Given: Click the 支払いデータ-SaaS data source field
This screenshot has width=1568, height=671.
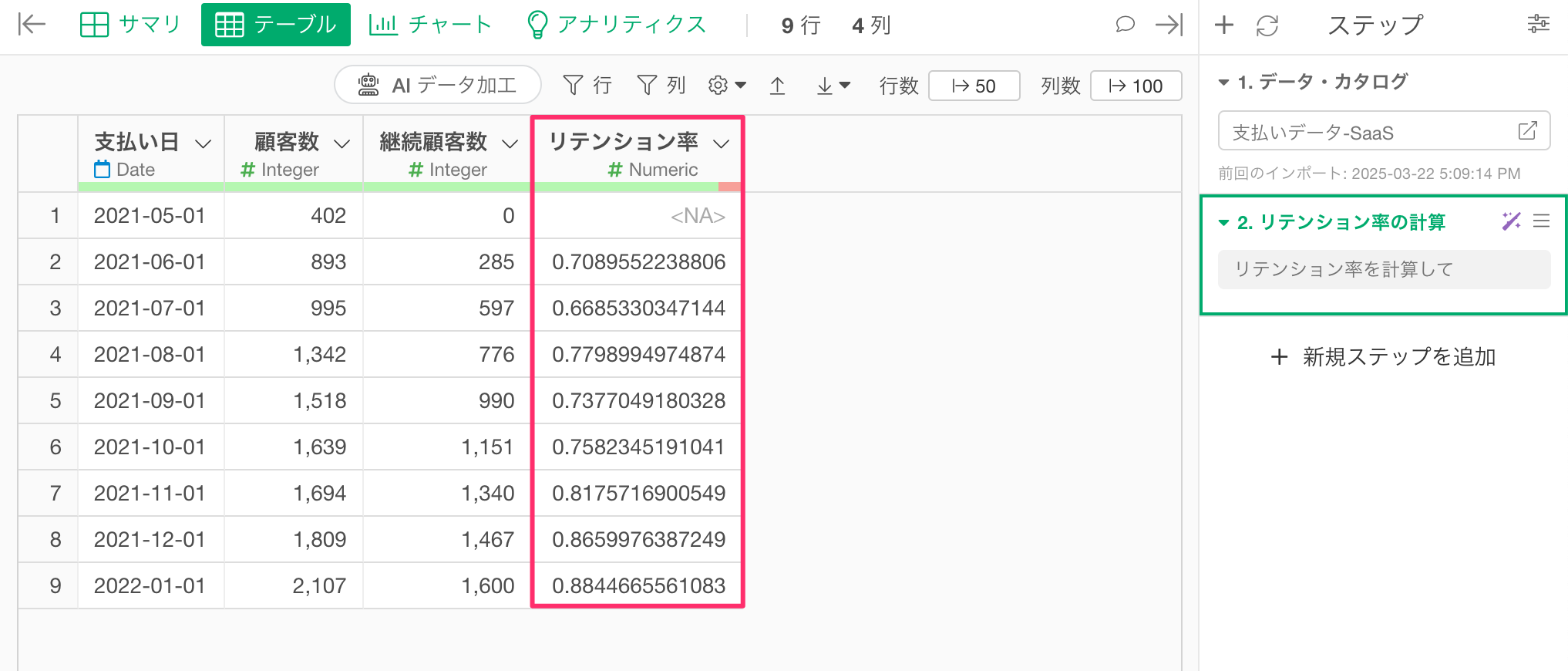Looking at the screenshot, I should (x=1384, y=131).
